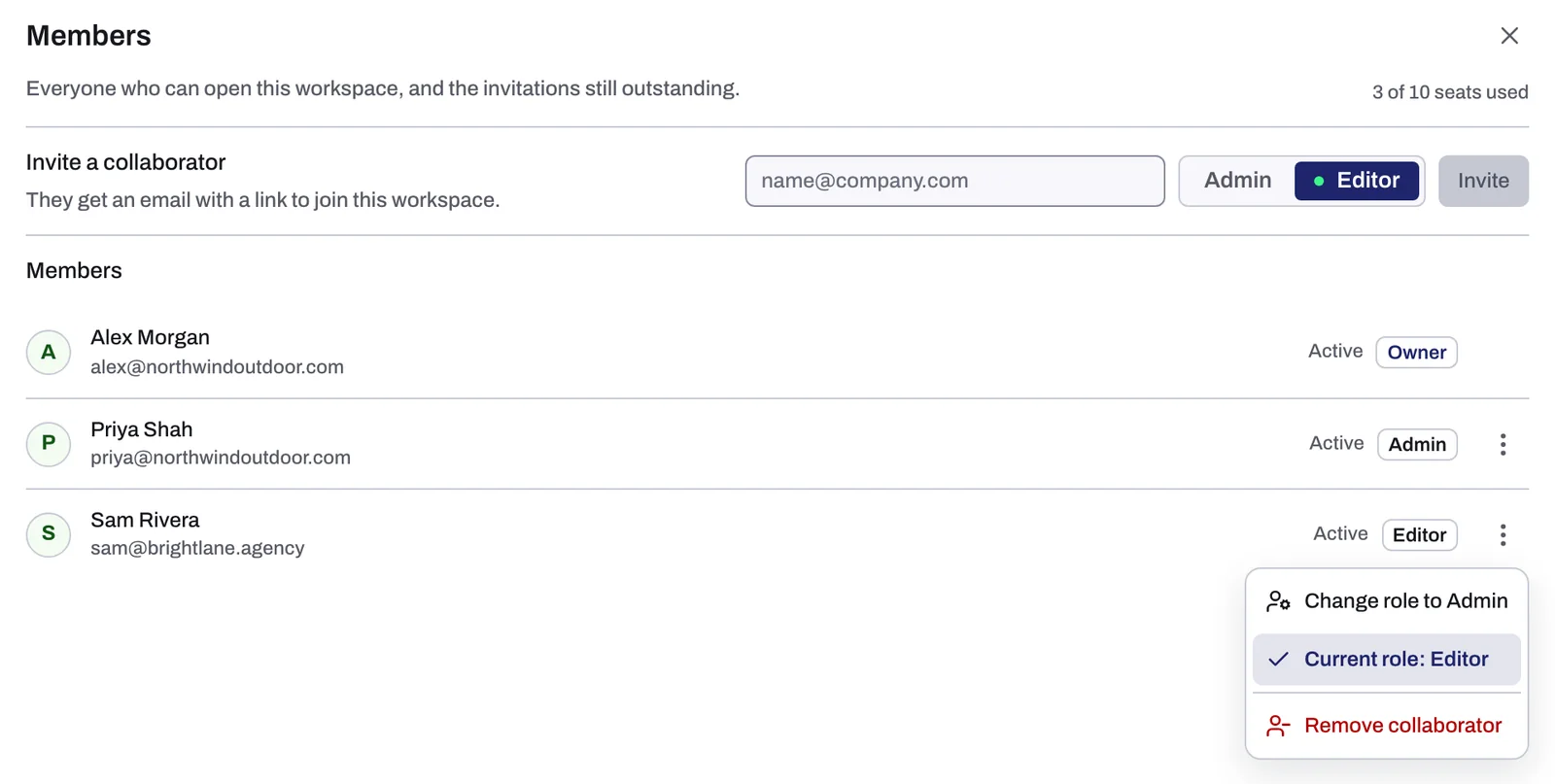Click the 'Invite a collaborator' heading
Image resolution: width=1555 pixels, height=784 pixels.
pos(125,162)
